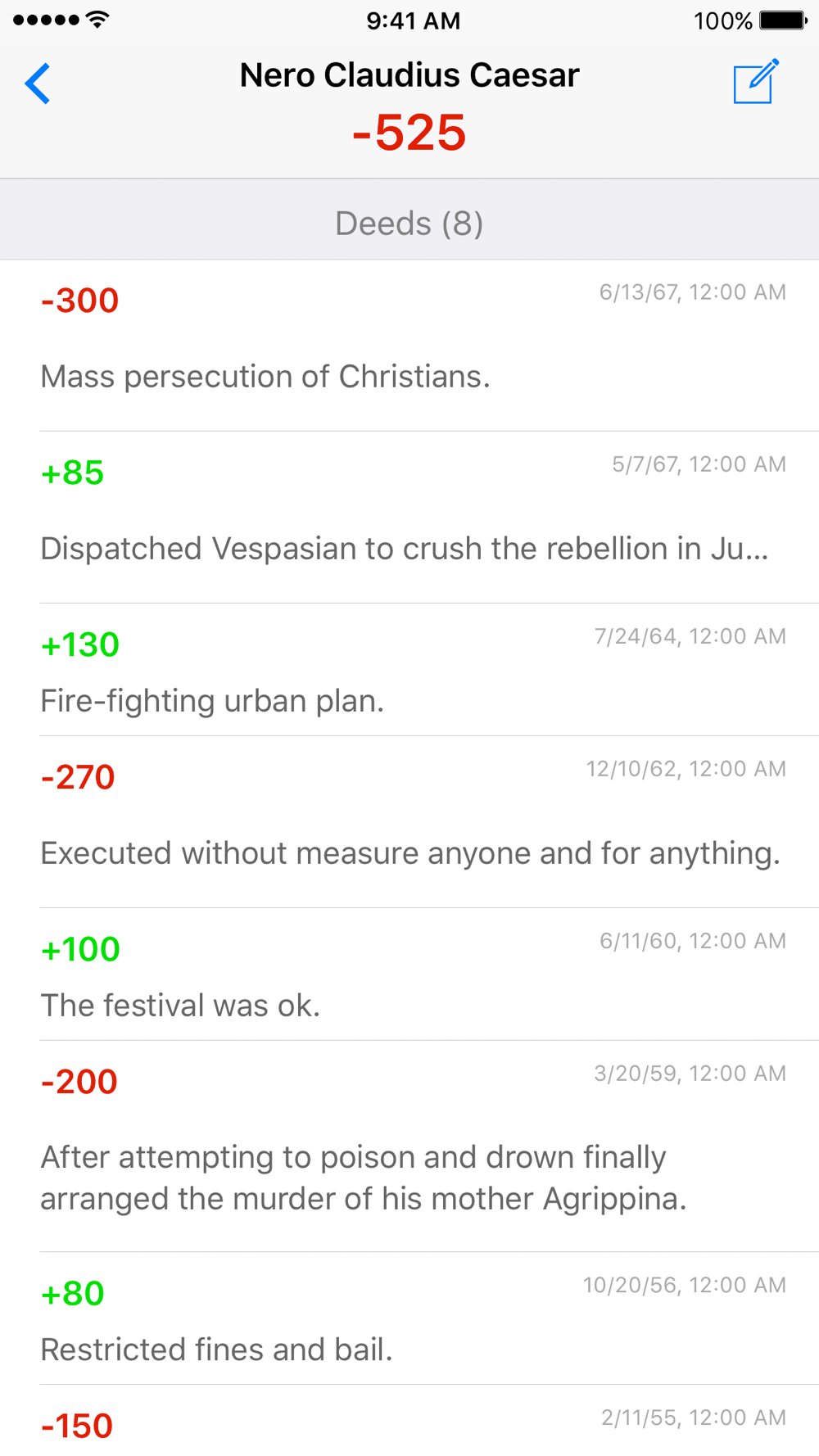This screenshot has height=1456, width=819.
Task: Tap the Nero Claudius Caesar title
Action: click(x=409, y=75)
